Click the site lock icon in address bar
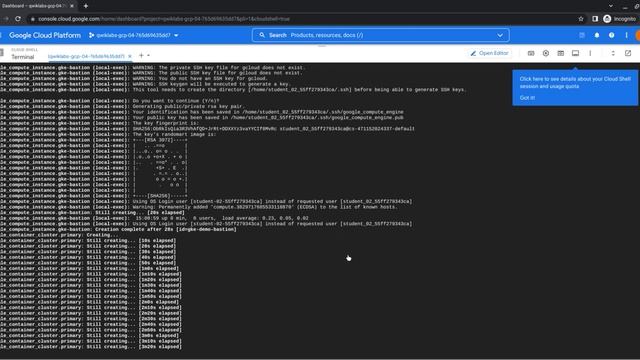This screenshot has height=360, width=640. pos(33,19)
